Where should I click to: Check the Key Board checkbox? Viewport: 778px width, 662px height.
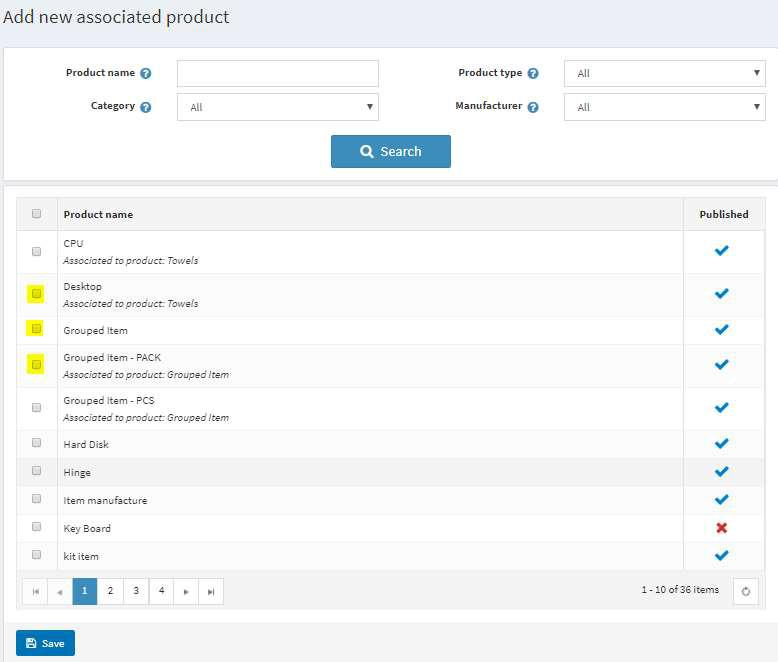[x=36, y=526]
